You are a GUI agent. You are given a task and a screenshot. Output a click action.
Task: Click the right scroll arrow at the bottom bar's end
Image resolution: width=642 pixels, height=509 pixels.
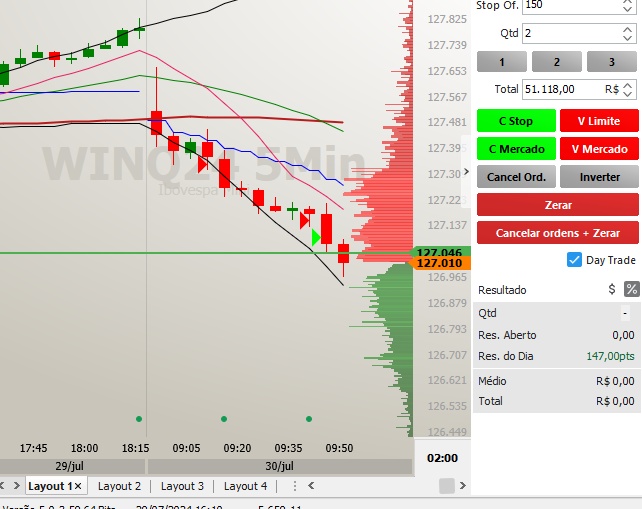point(463,486)
